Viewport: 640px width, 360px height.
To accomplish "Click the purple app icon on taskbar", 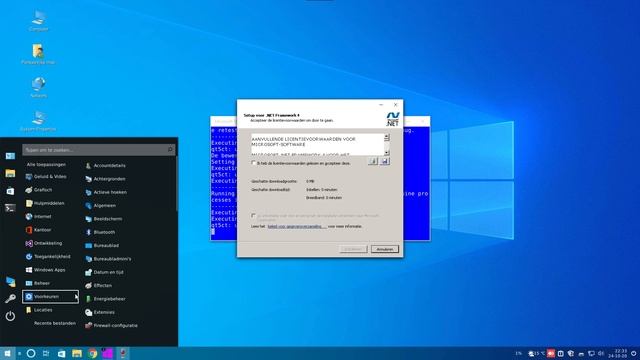I will [107, 353].
